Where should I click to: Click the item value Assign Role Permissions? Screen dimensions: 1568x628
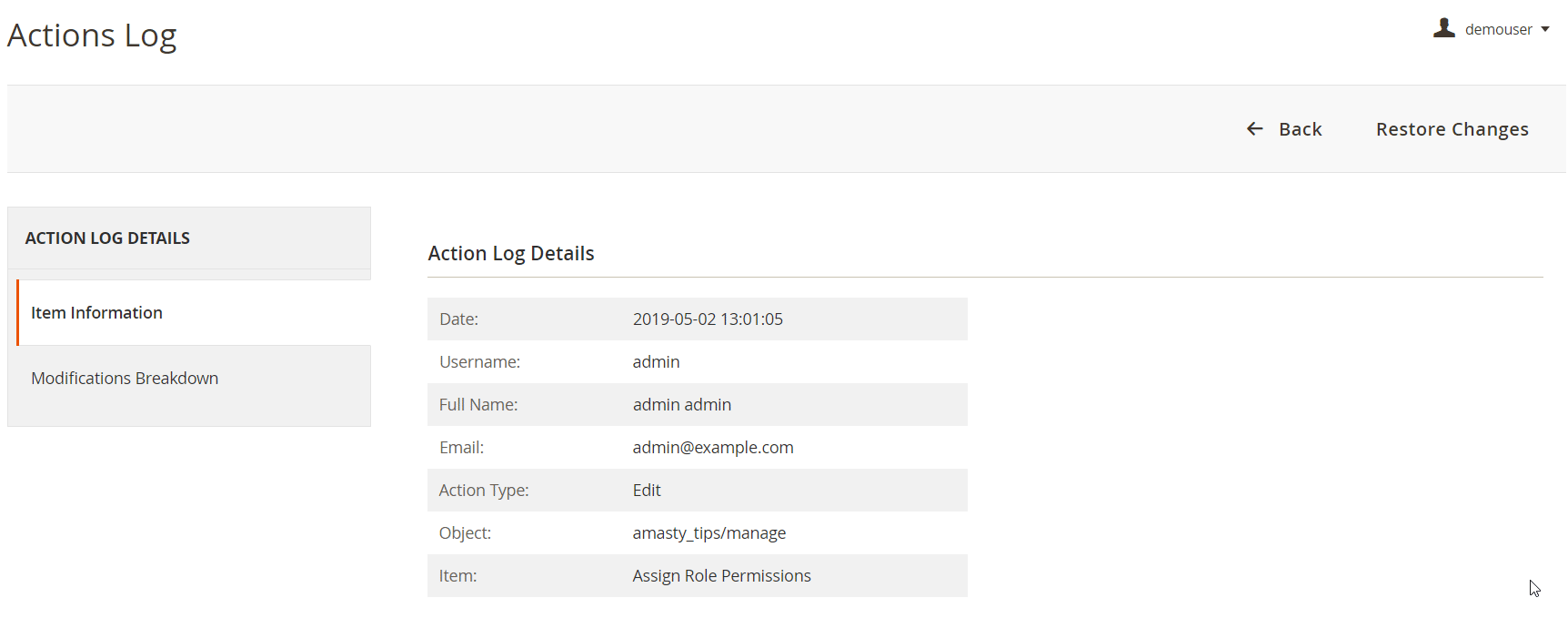click(721, 576)
